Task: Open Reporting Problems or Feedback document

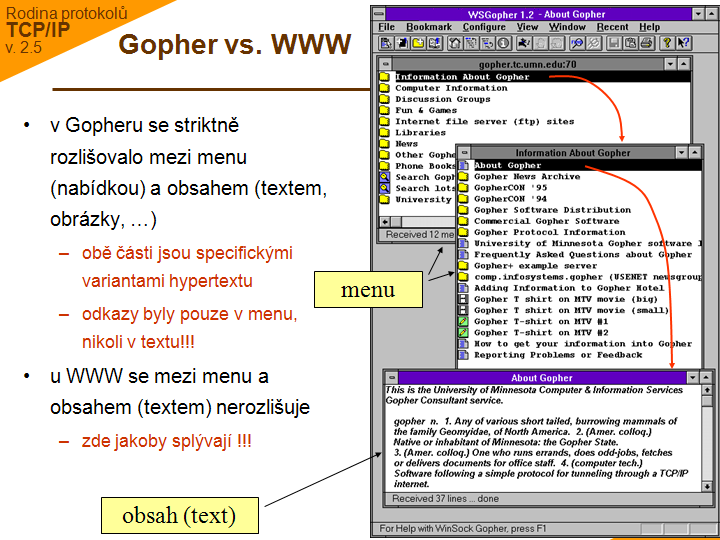Action: coord(557,355)
